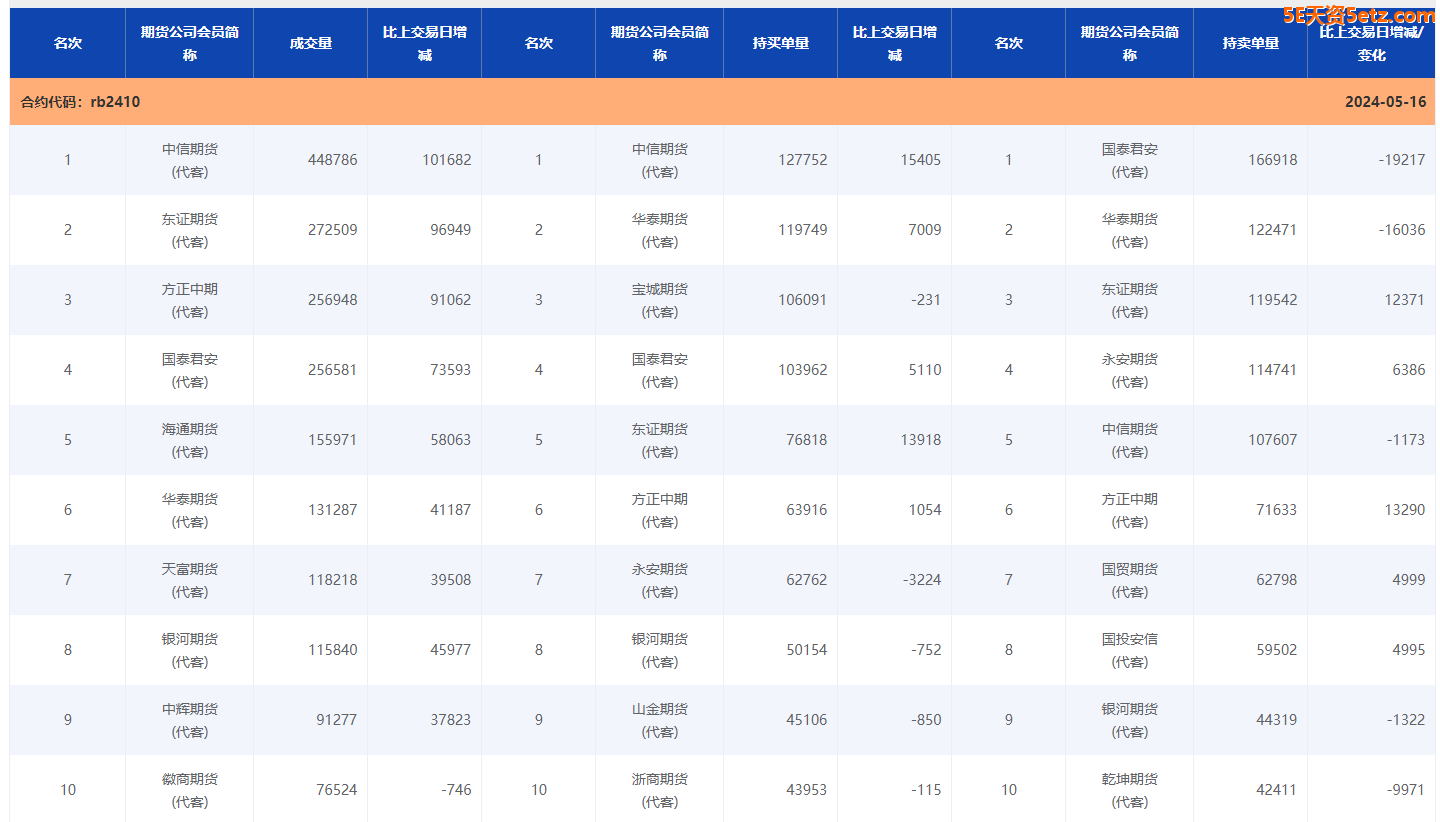
Task: Select volume value 256581
Action: pos(332,370)
